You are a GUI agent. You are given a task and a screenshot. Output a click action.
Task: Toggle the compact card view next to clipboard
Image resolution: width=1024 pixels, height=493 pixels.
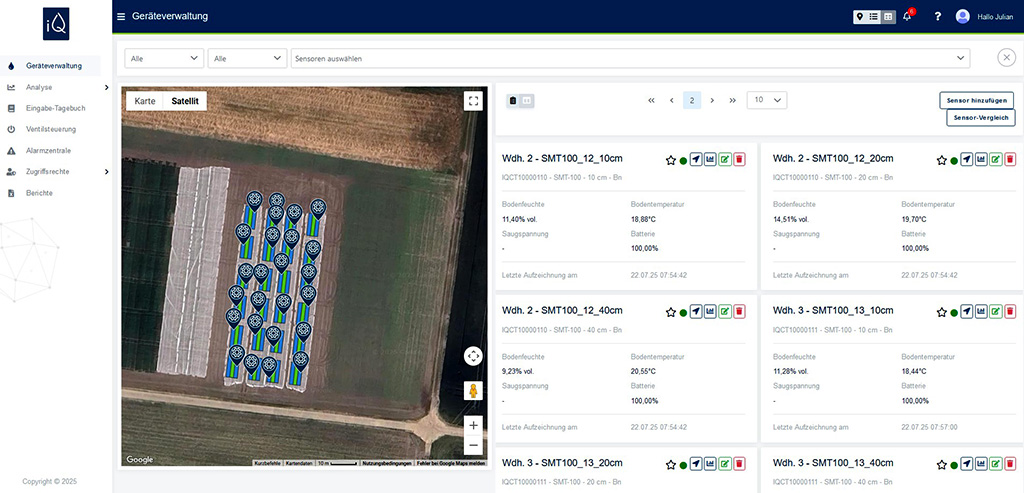pos(528,101)
